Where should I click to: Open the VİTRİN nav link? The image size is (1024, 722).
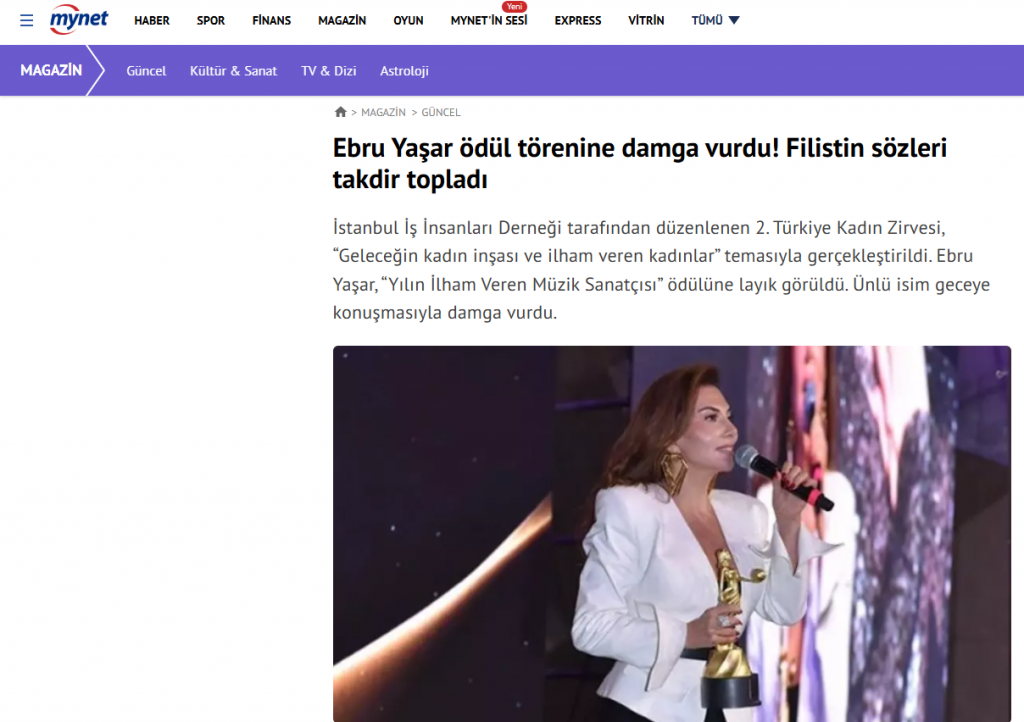(646, 20)
